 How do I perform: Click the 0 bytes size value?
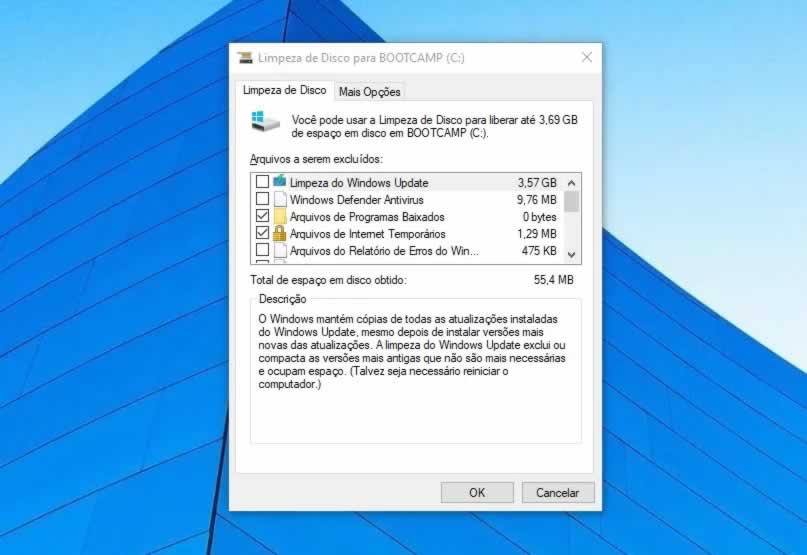pyautogui.click(x=539, y=217)
